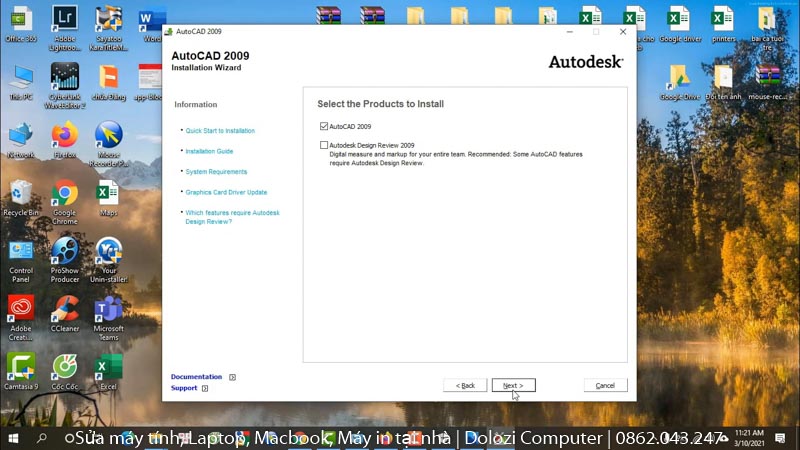Select the Google driver Excel file icon
Screen dimensions: 800x450
(680, 24)
